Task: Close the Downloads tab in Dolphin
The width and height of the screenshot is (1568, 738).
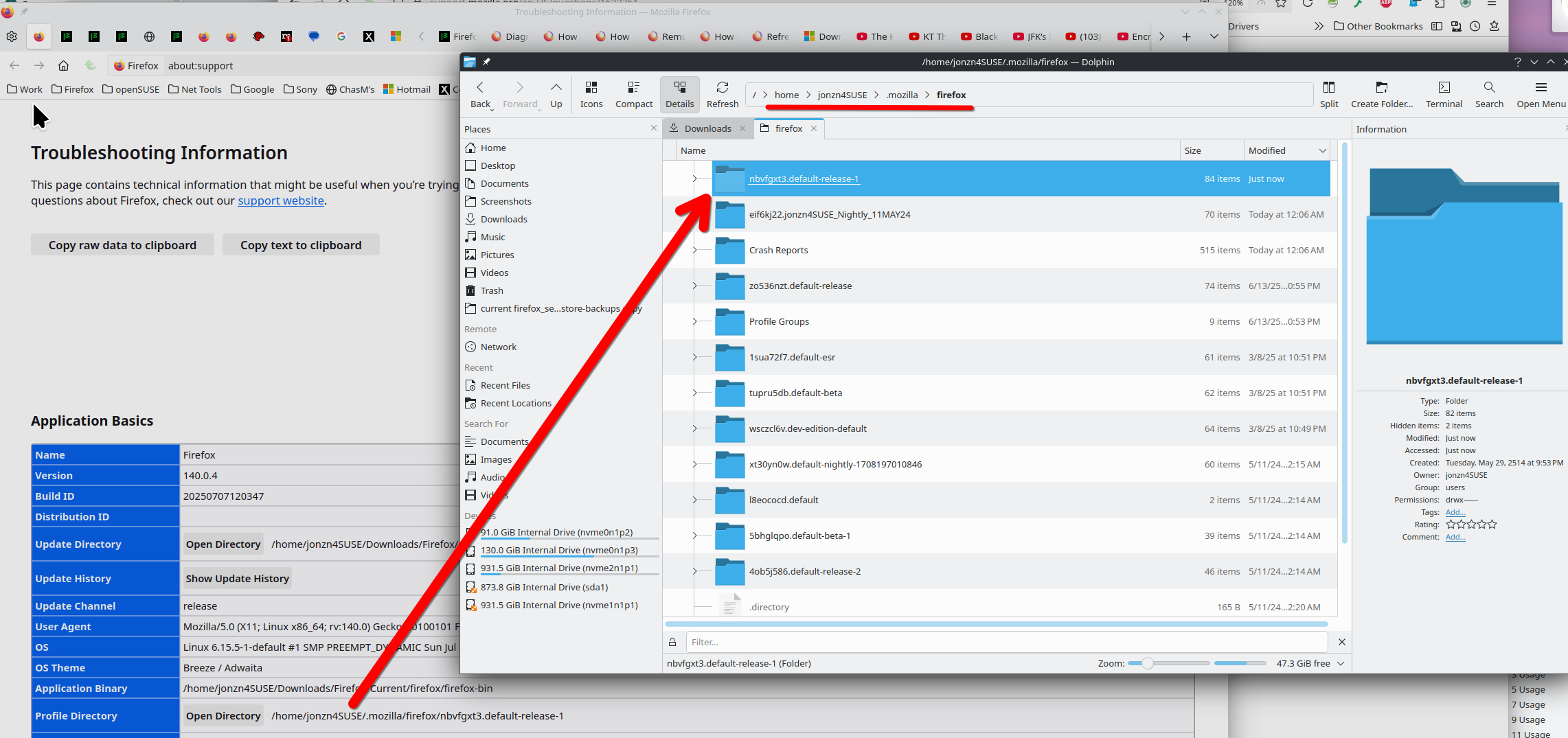Action: [x=742, y=128]
